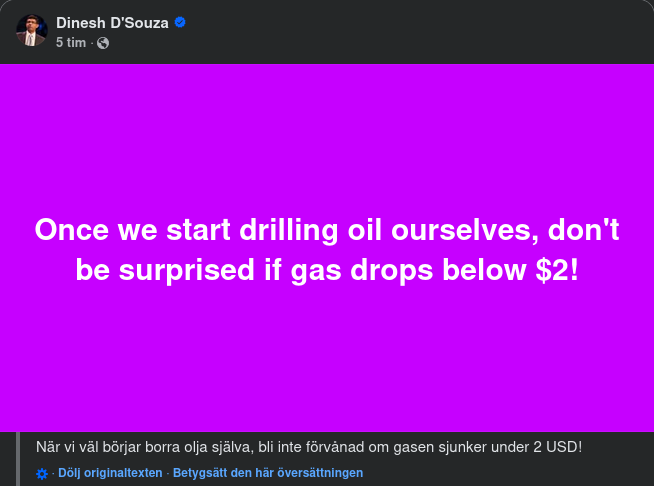Rate translation via "Betygsätt den här översättningen"
This screenshot has width=654, height=486.
coord(268,473)
